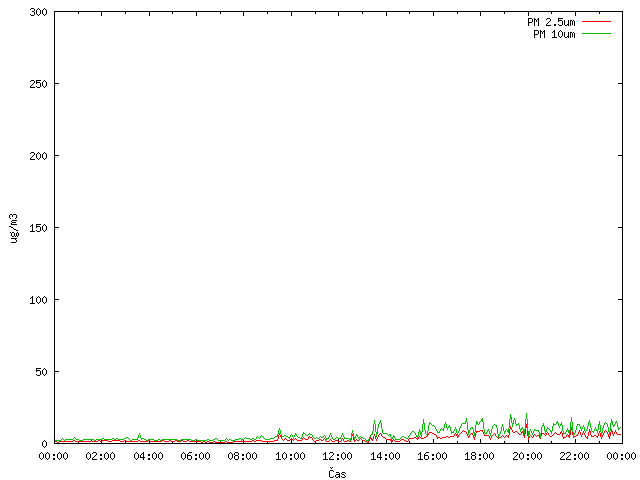The image size is (640, 480).
Task: Click the 300 y-axis tick label
Action: [x=38, y=12]
